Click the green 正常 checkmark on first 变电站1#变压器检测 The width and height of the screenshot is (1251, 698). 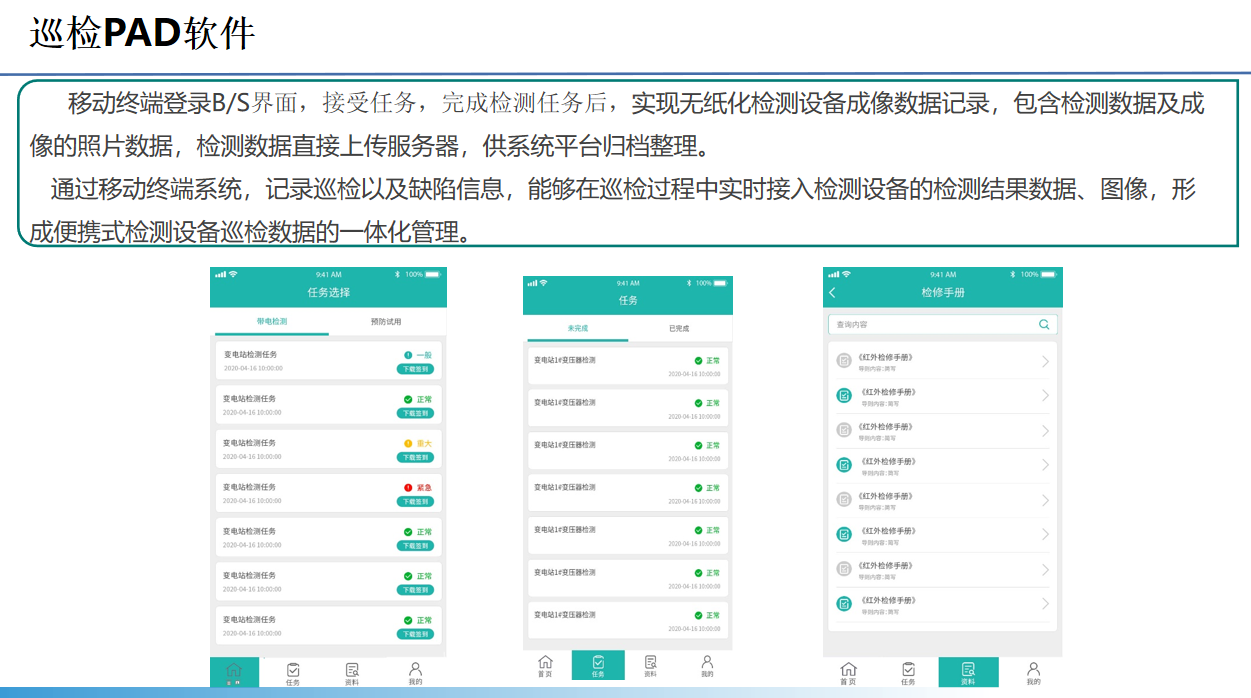(x=697, y=359)
